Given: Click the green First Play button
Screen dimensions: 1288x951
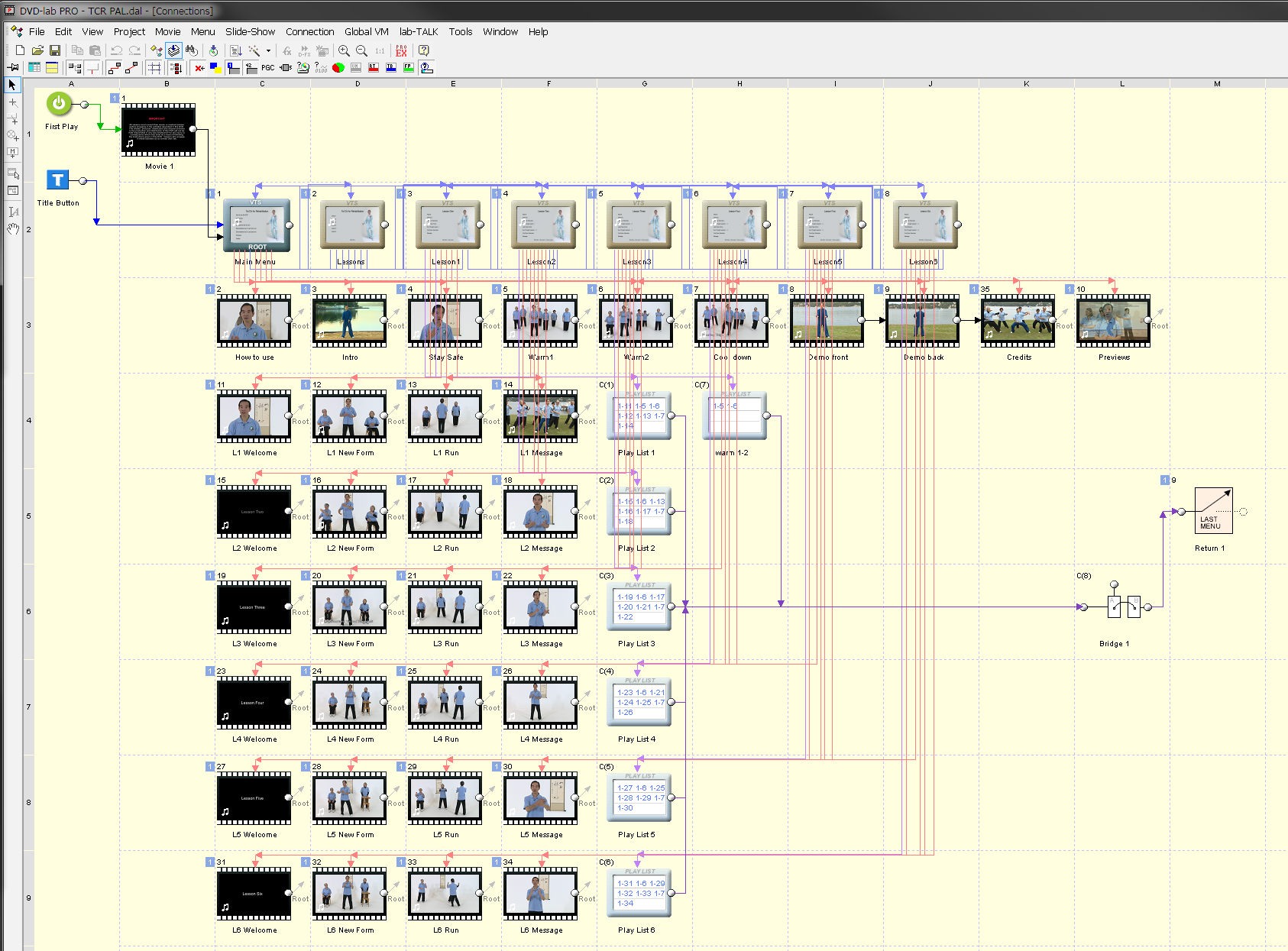Looking at the screenshot, I should (59, 103).
